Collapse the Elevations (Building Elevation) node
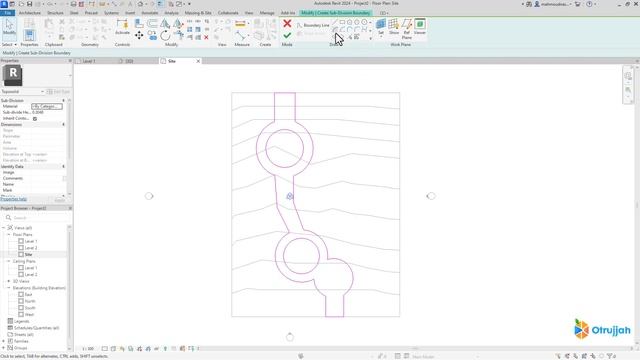The width and height of the screenshot is (640, 360). coord(9,288)
